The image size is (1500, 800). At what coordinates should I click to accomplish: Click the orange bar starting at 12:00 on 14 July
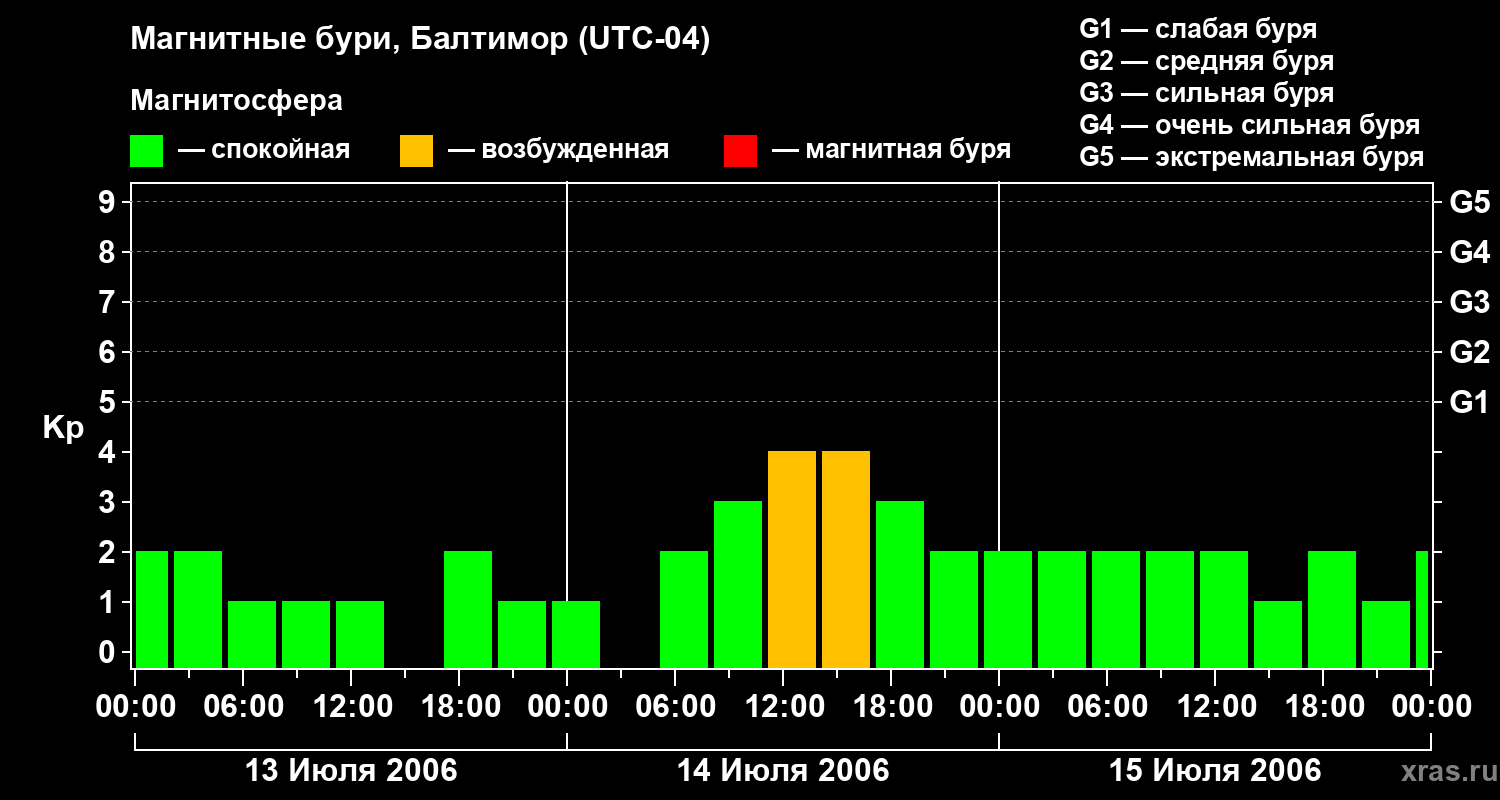[792, 560]
